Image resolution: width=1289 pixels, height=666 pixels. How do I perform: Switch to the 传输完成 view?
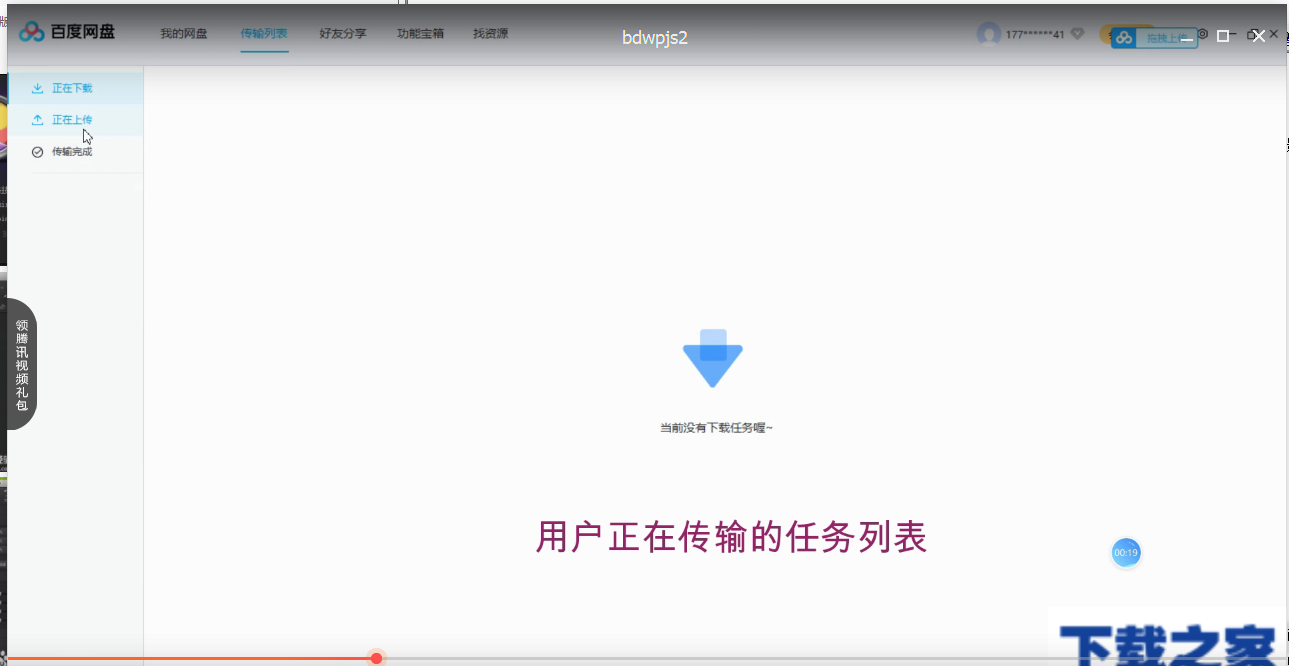coord(70,151)
